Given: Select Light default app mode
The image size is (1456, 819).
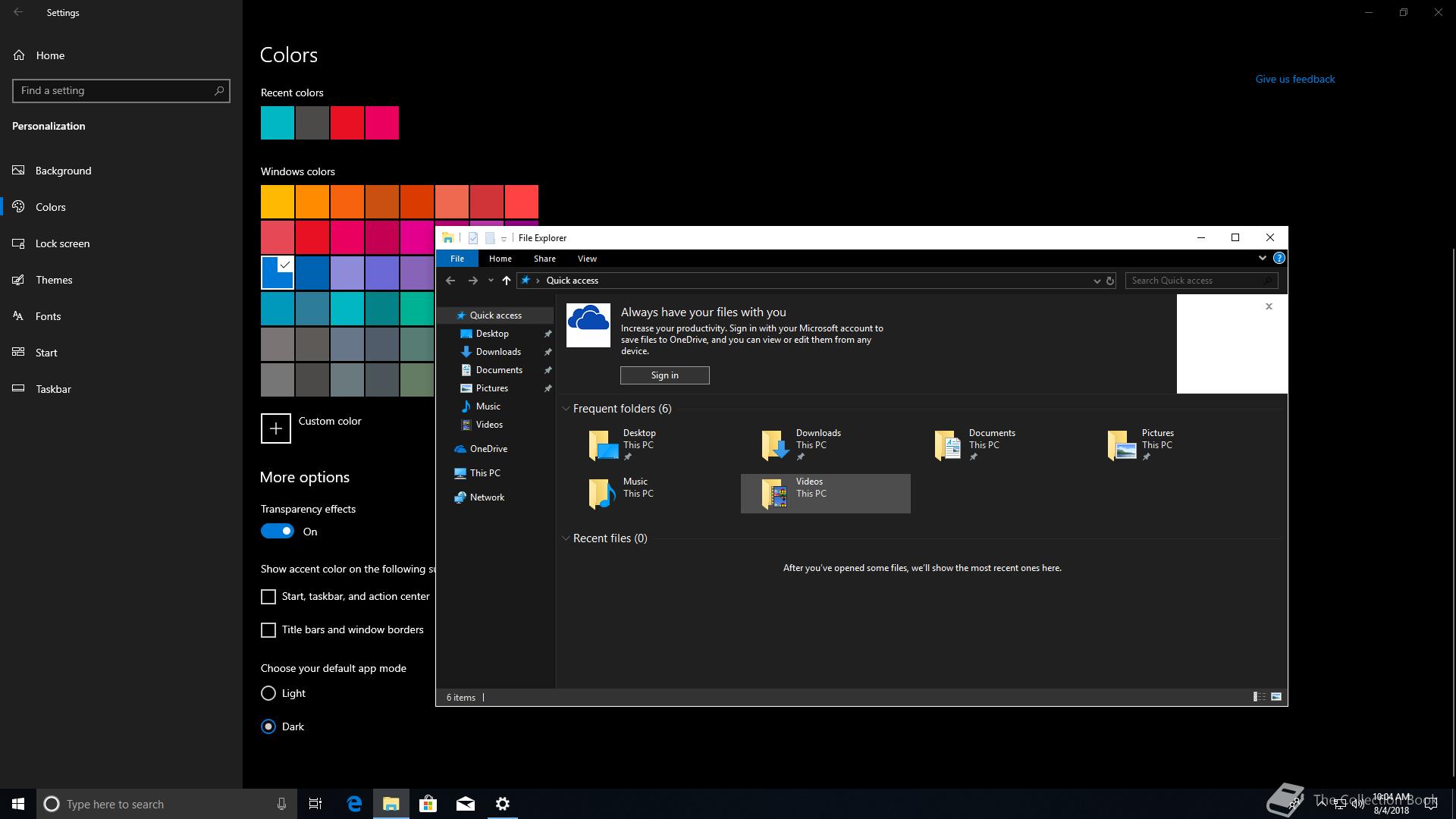Looking at the screenshot, I should point(268,693).
